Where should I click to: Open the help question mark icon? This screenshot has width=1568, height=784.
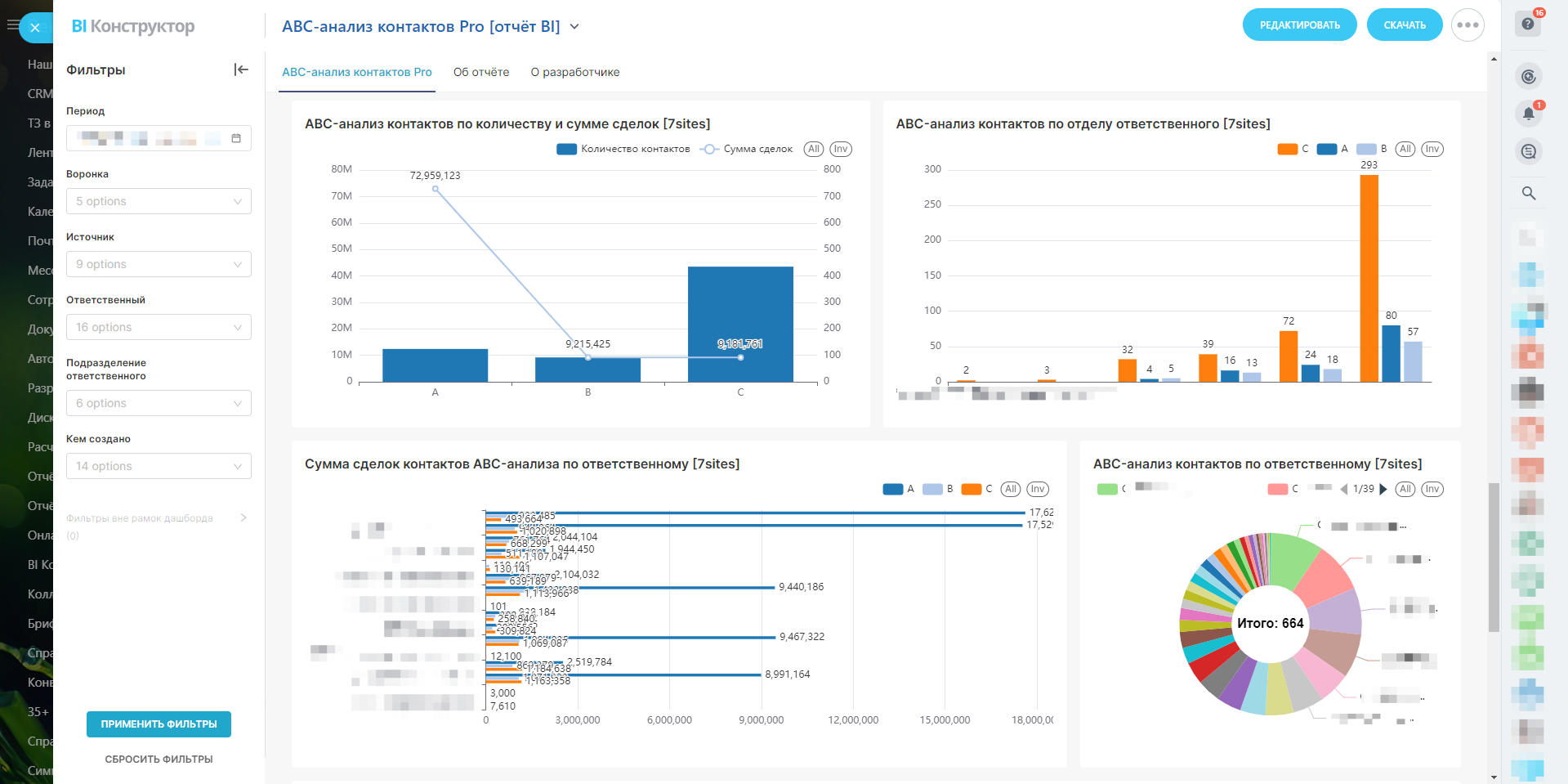[1528, 24]
